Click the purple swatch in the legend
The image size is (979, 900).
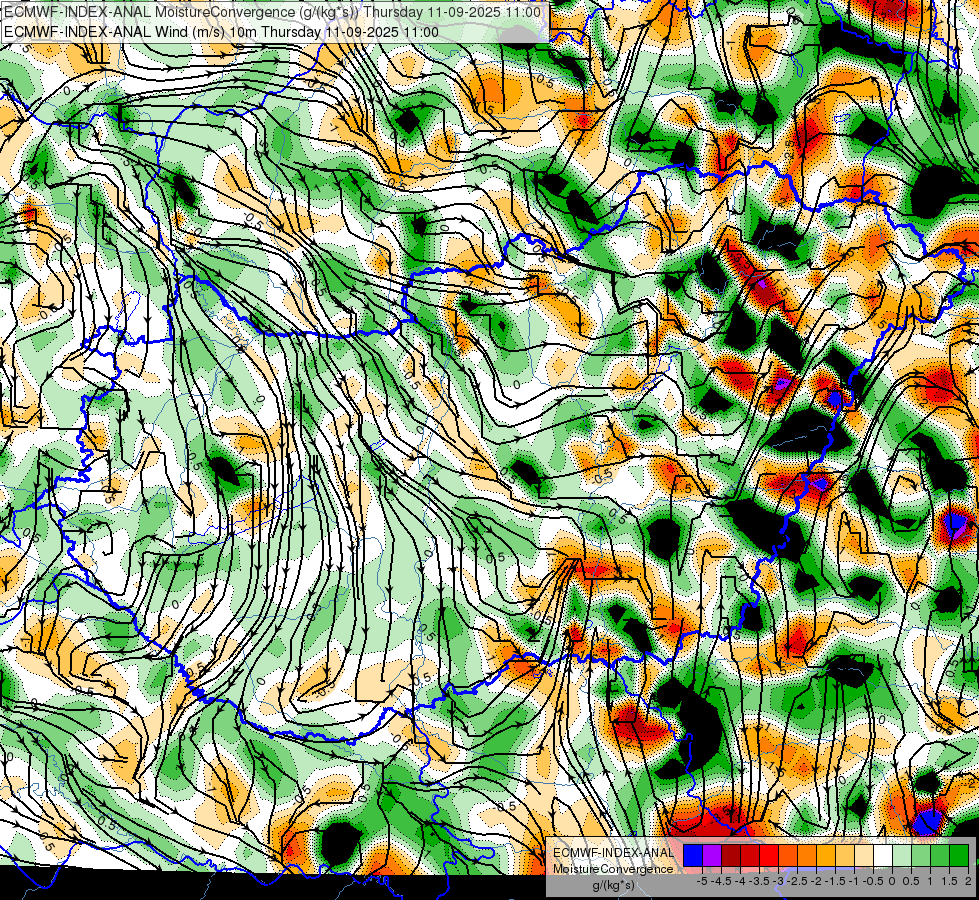click(712, 855)
